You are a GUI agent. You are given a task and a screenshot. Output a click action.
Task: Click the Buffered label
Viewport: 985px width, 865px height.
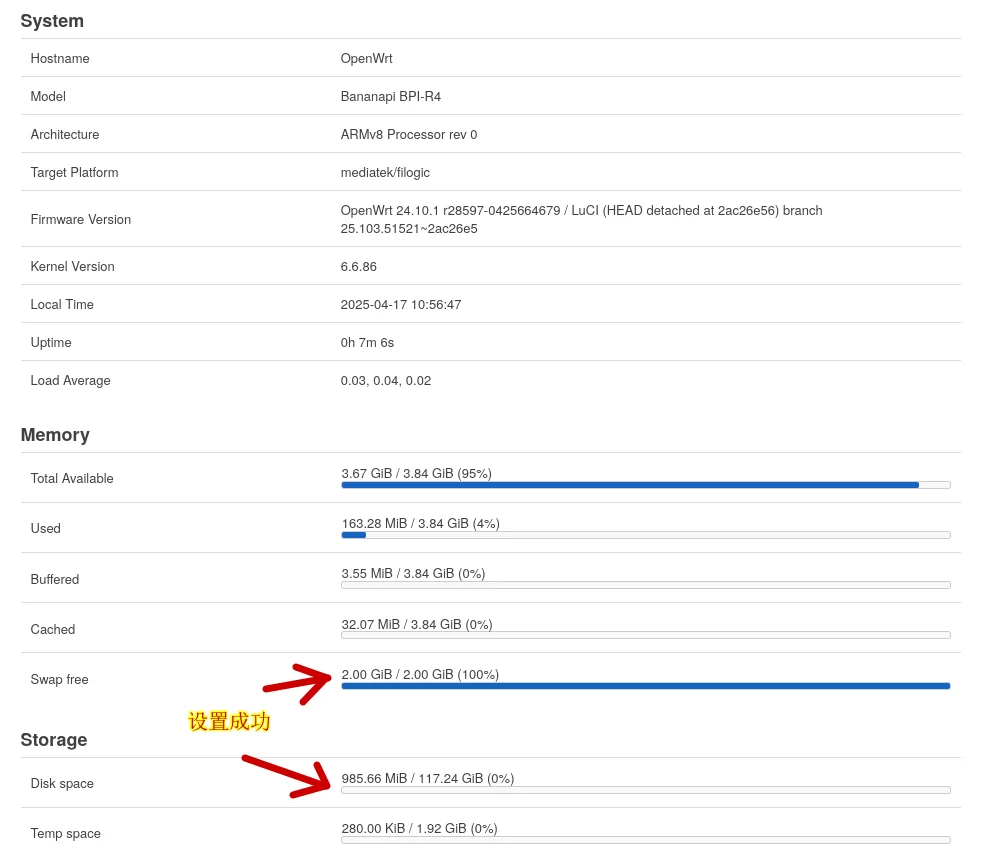coord(55,579)
